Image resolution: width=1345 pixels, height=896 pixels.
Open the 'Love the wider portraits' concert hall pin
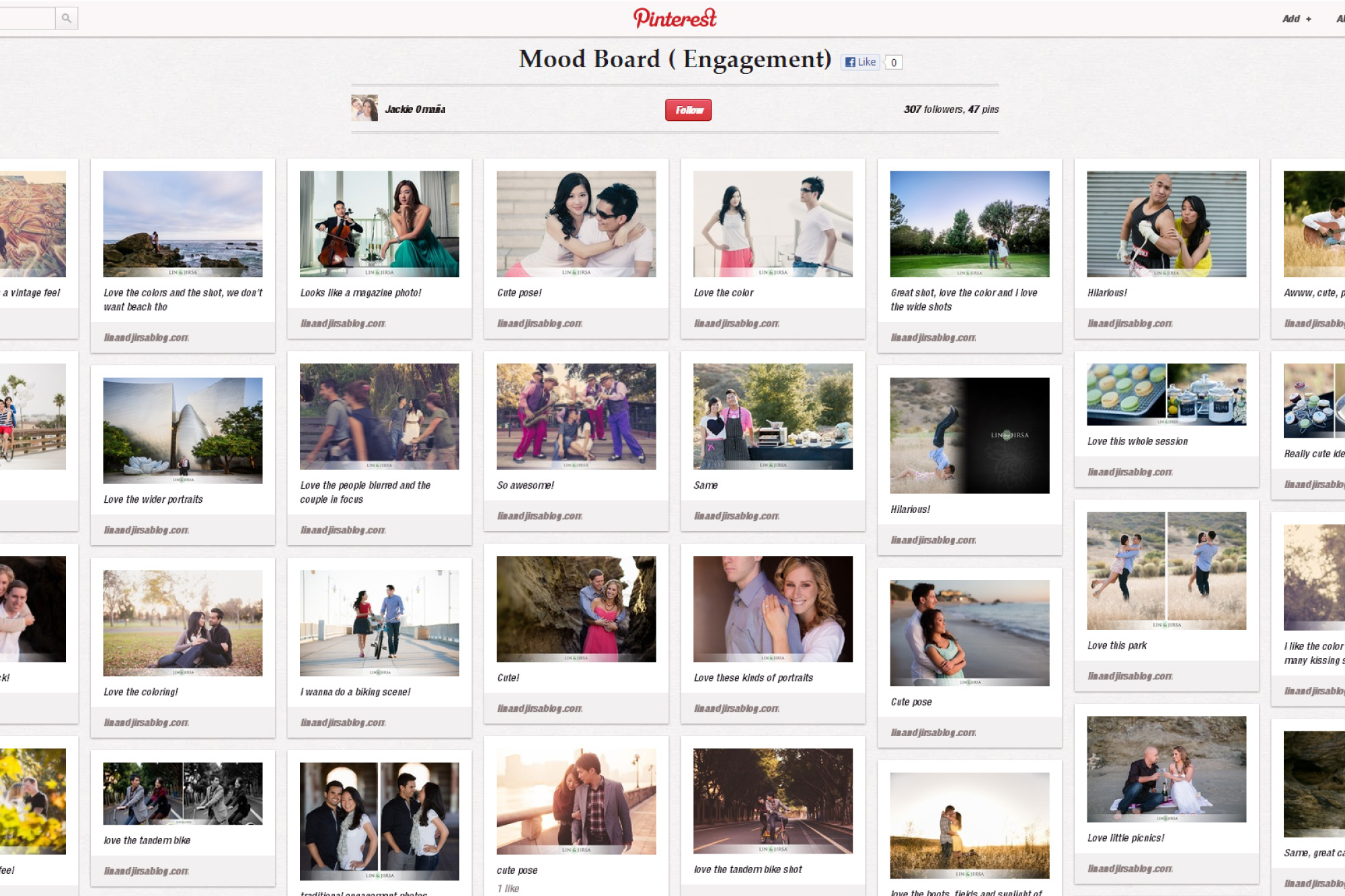pyautogui.click(x=182, y=430)
